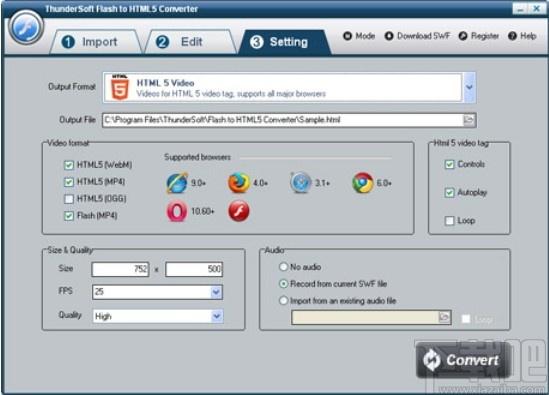Screen dimensions: 549x395
Task: Open Download SWF
Action: coord(417,36)
